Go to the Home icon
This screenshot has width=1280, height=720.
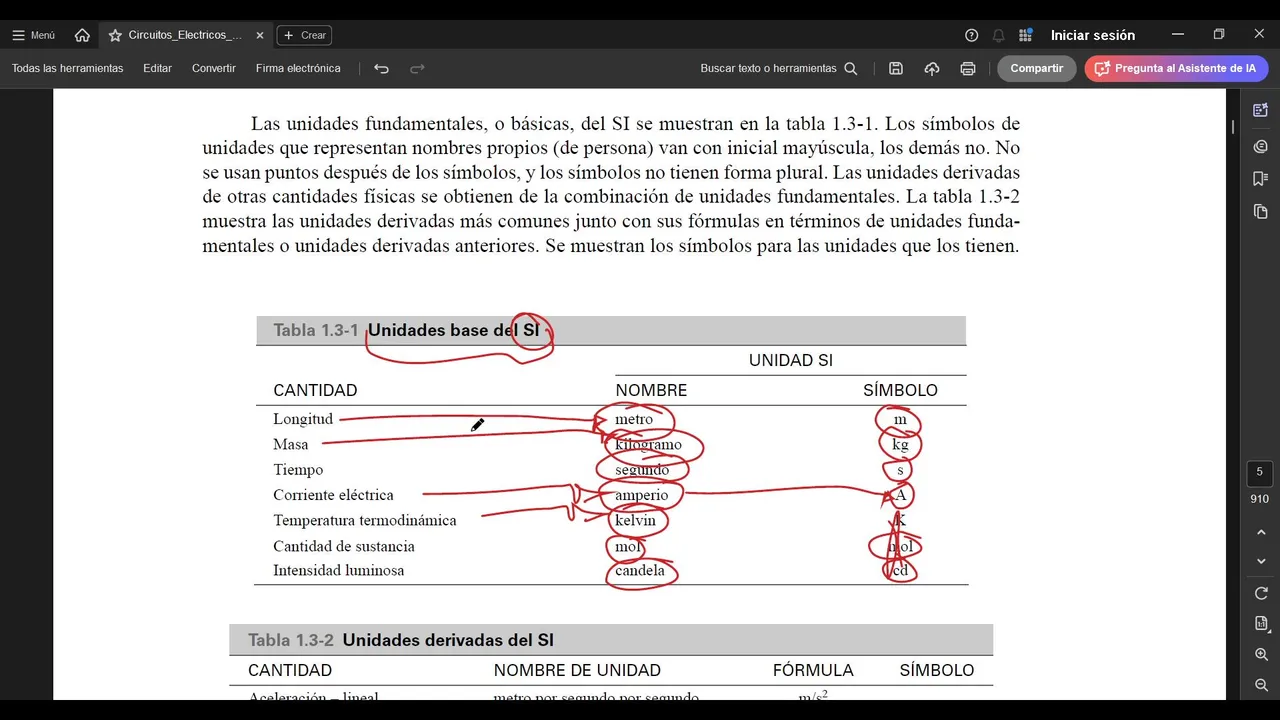point(82,35)
